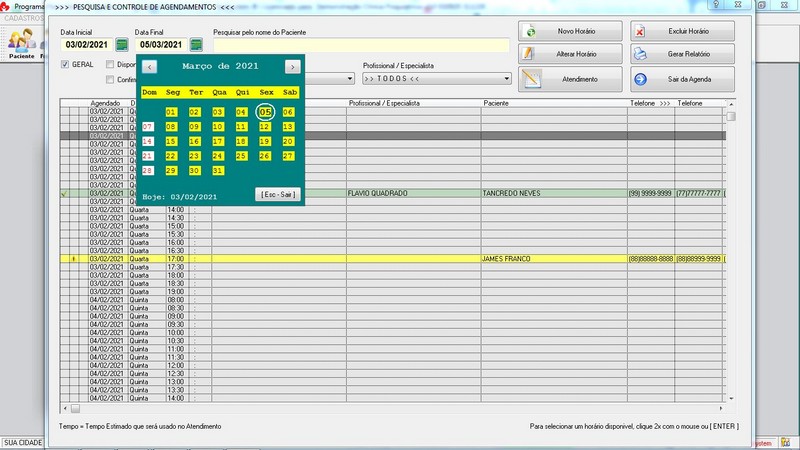The width and height of the screenshot is (800, 450).
Task: Click SUA CIDADE in the status bar
Action: click(23, 442)
